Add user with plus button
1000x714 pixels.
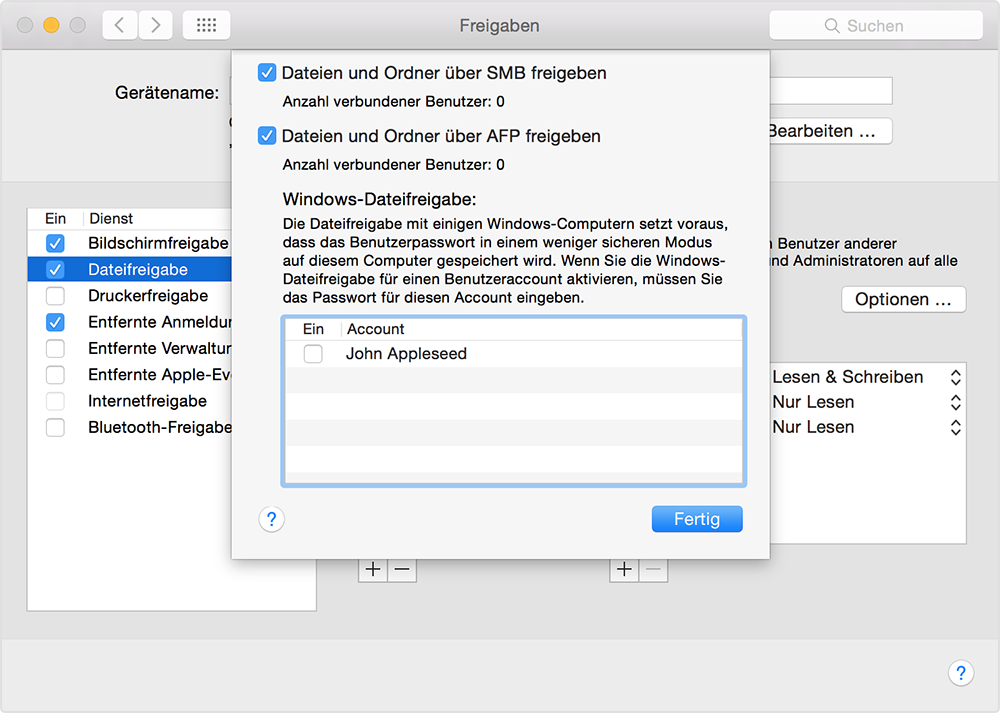pyautogui.click(x=624, y=569)
